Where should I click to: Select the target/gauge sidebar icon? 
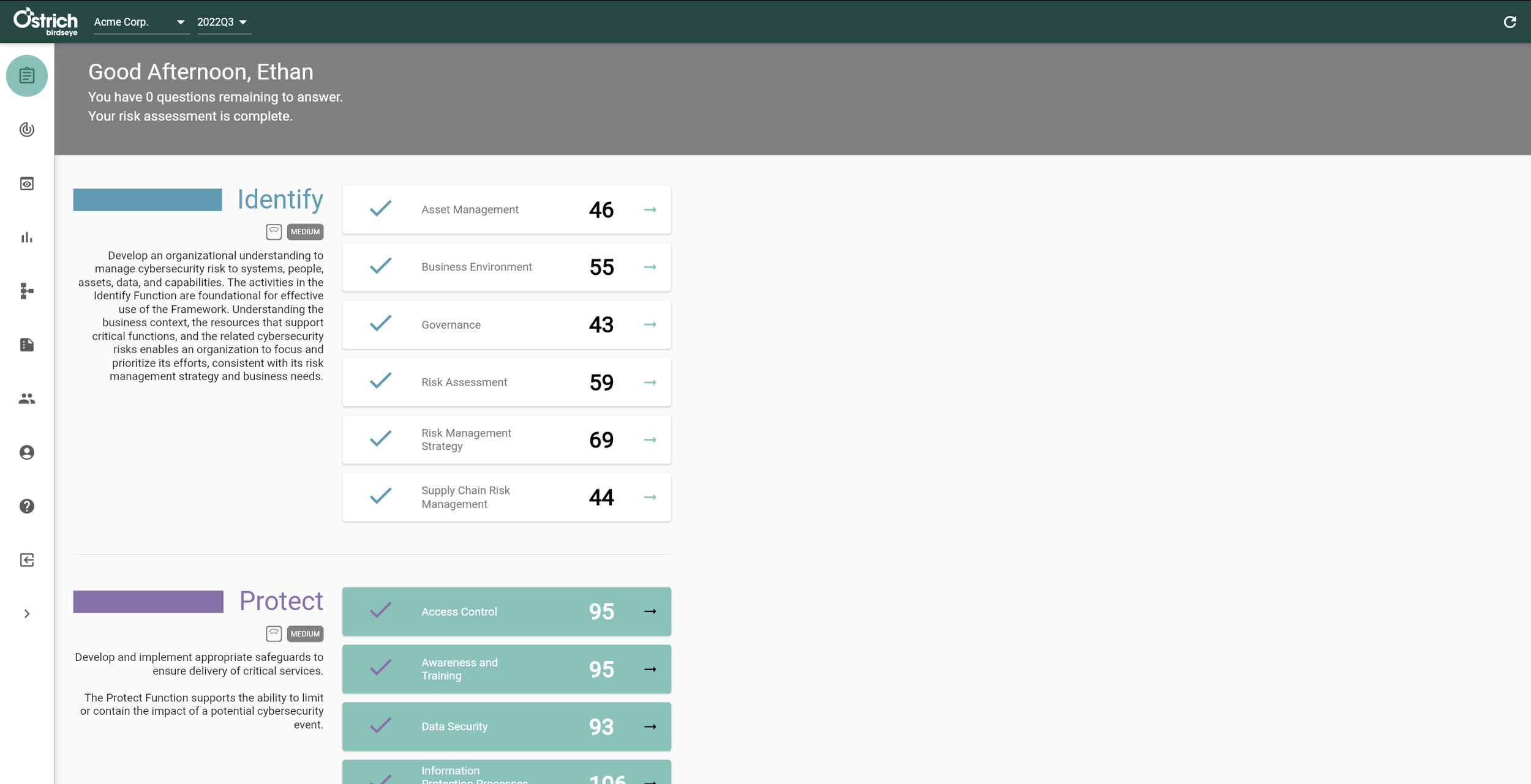tap(27, 130)
